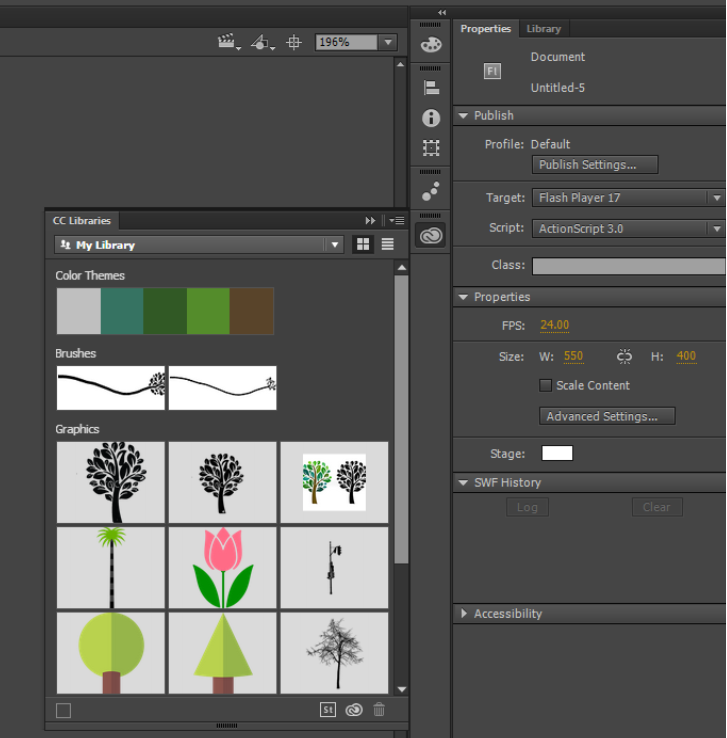
Task: Select the thin brush thumbnail
Action: click(223, 388)
